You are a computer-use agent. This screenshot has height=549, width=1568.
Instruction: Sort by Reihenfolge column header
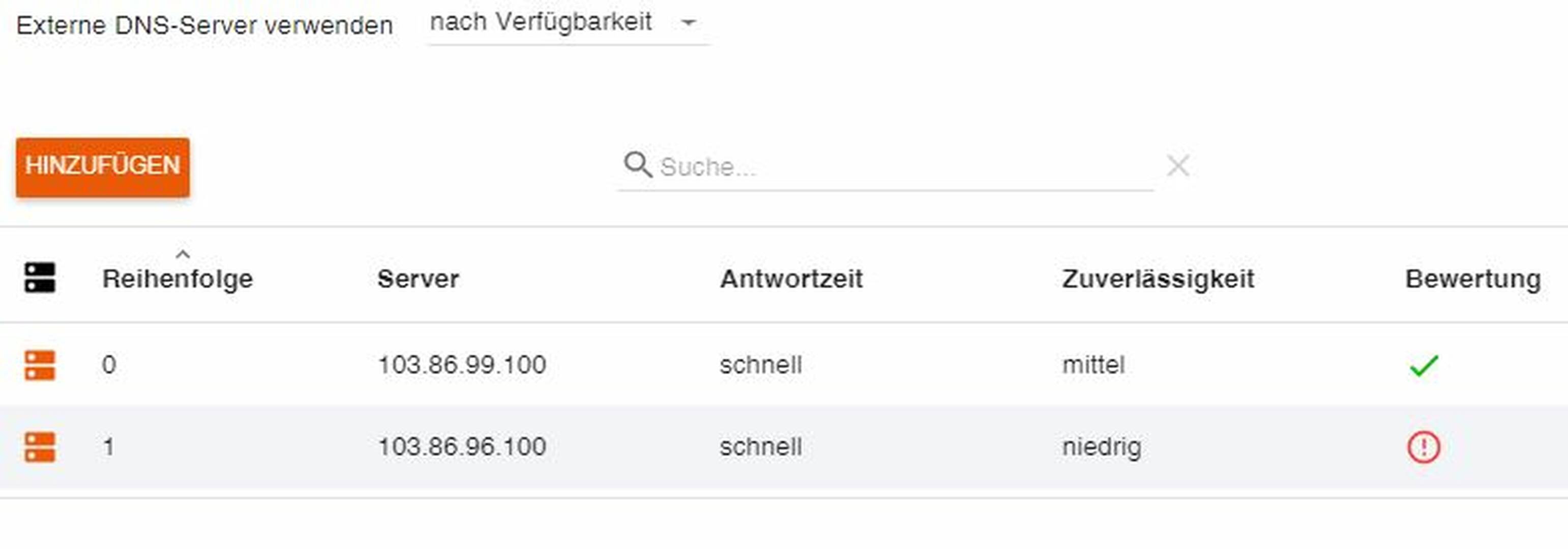(x=177, y=279)
